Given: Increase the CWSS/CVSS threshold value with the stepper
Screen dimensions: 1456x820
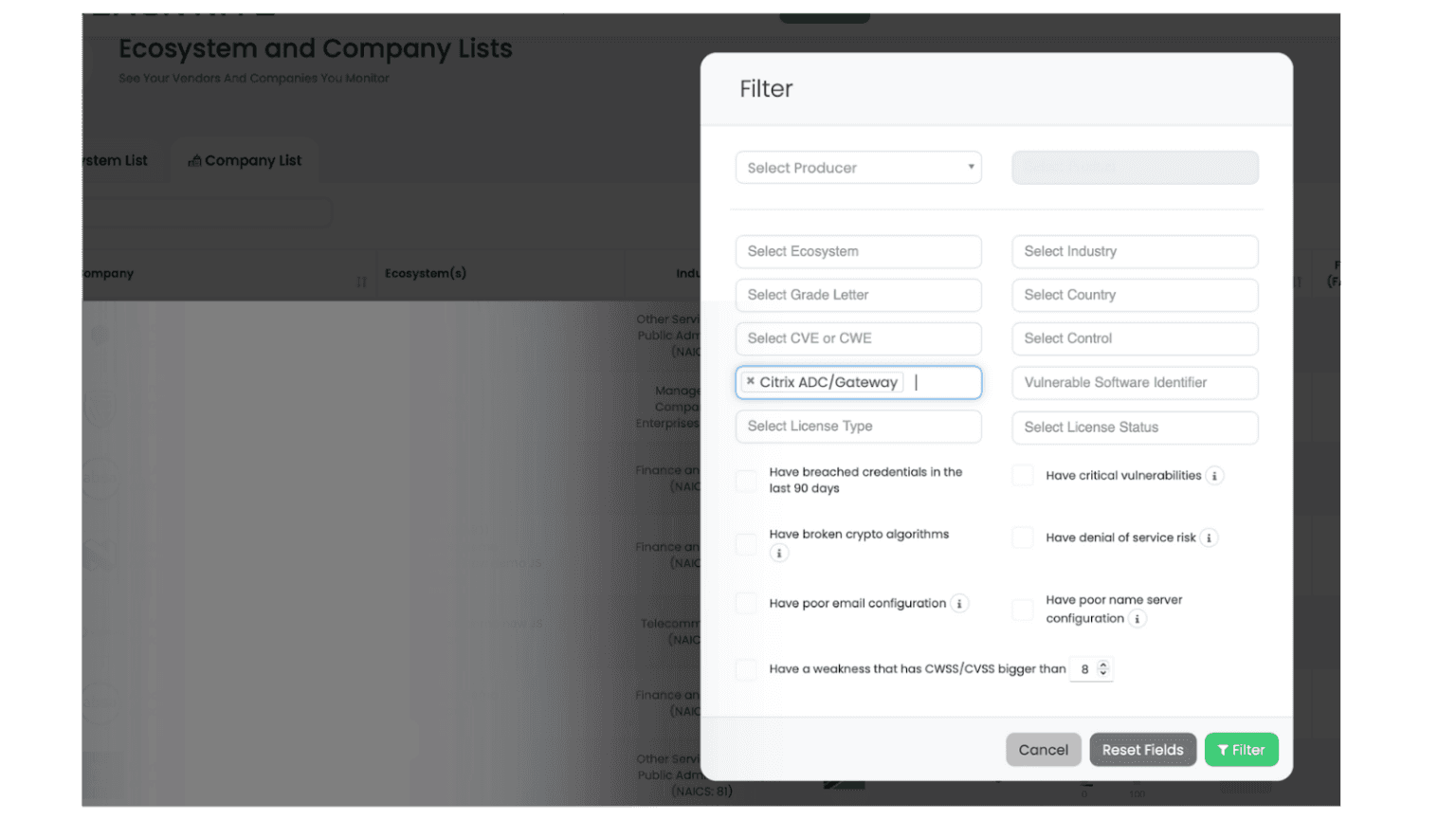Looking at the screenshot, I should 1102,665.
